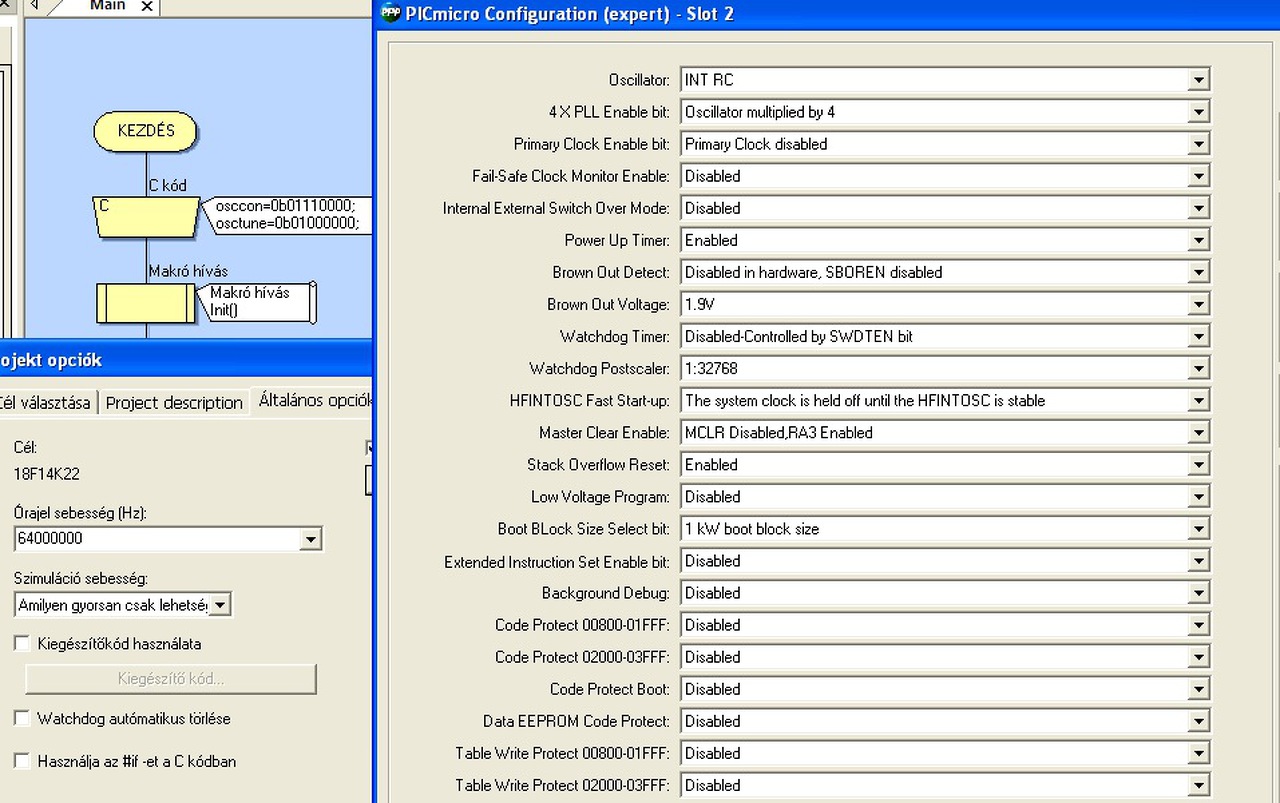Screen dimensions: 1280x803
Task: Open Extended Instruction Set Enable bit dropdown
Action: pos(1199,561)
